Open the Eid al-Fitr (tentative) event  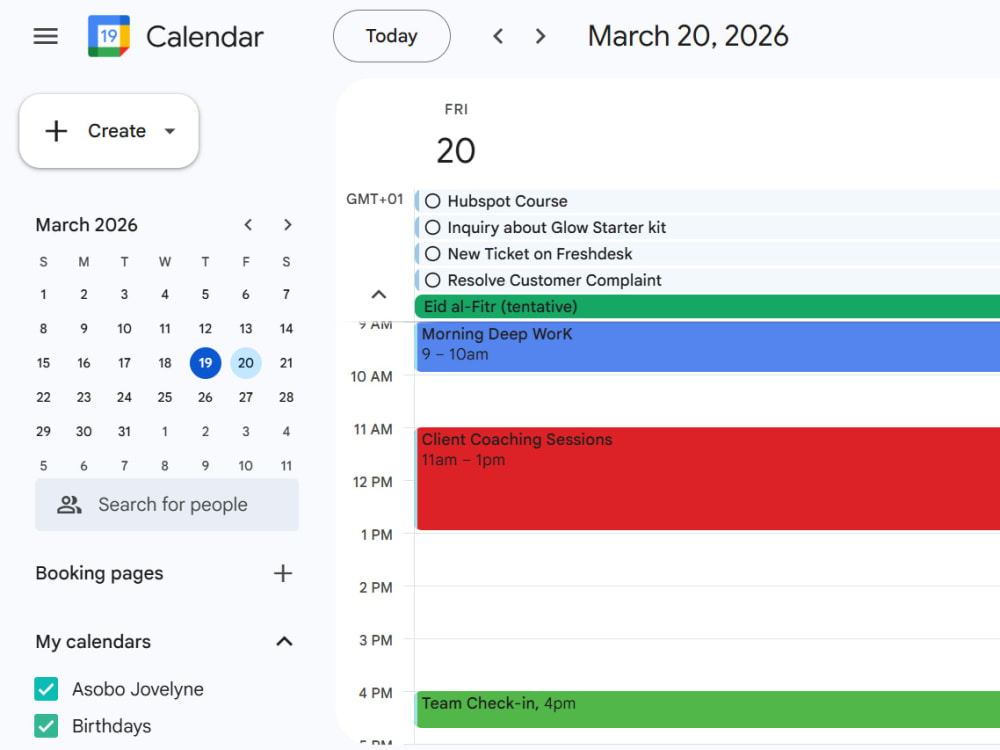point(707,307)
